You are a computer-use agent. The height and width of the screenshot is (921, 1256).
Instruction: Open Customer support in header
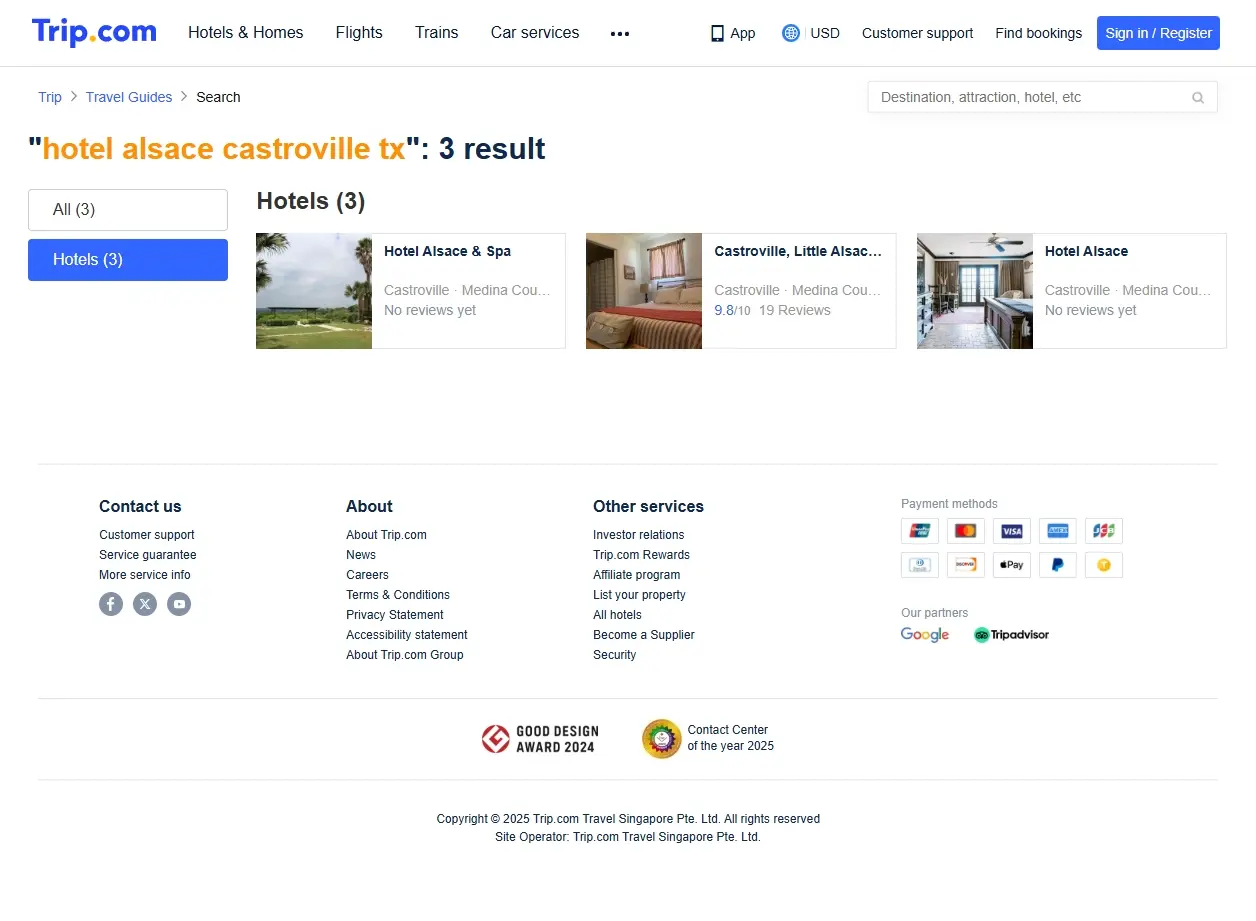[917, 33]
